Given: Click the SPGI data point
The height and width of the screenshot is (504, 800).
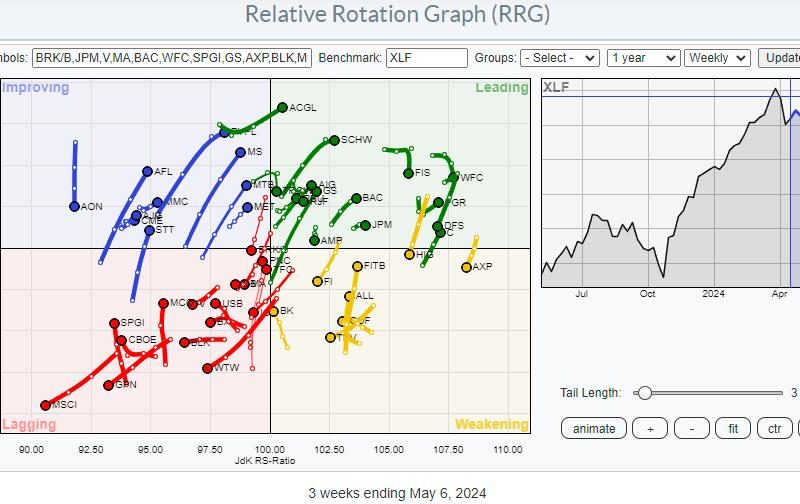Looking at the screenshot, I should tap(114, 323).
